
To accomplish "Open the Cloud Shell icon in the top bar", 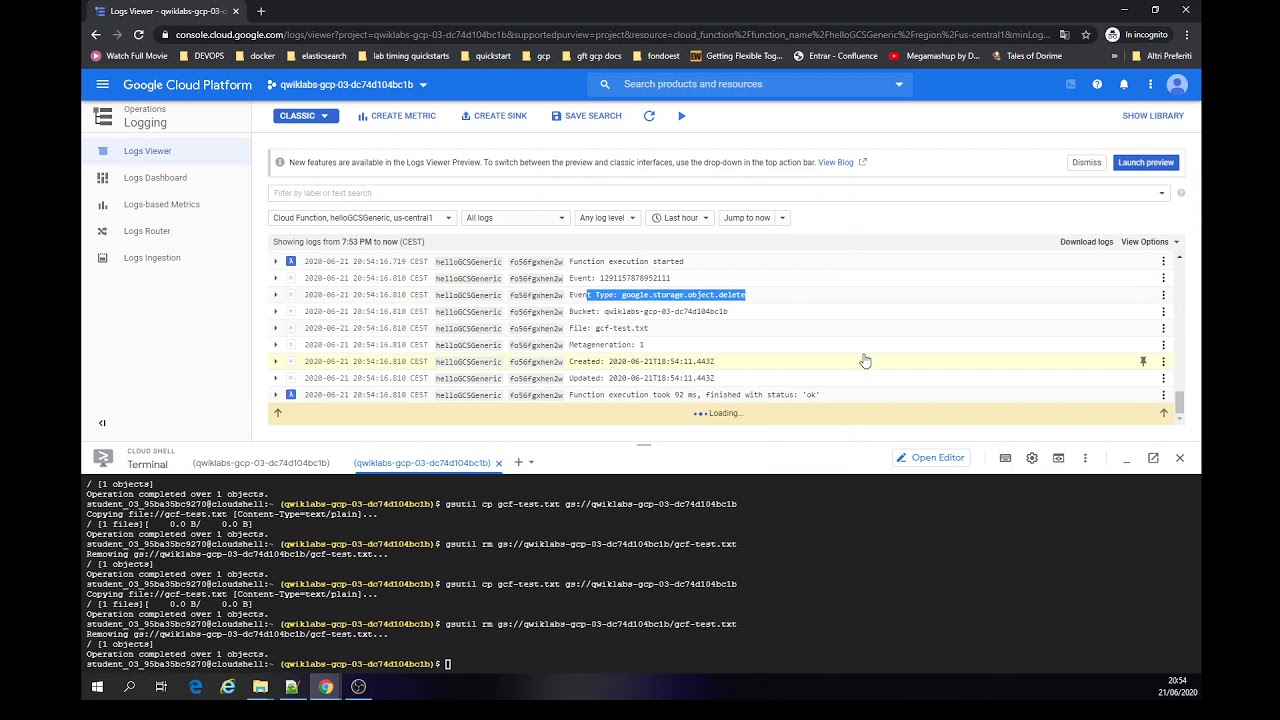I will [x=1070, y=85].
